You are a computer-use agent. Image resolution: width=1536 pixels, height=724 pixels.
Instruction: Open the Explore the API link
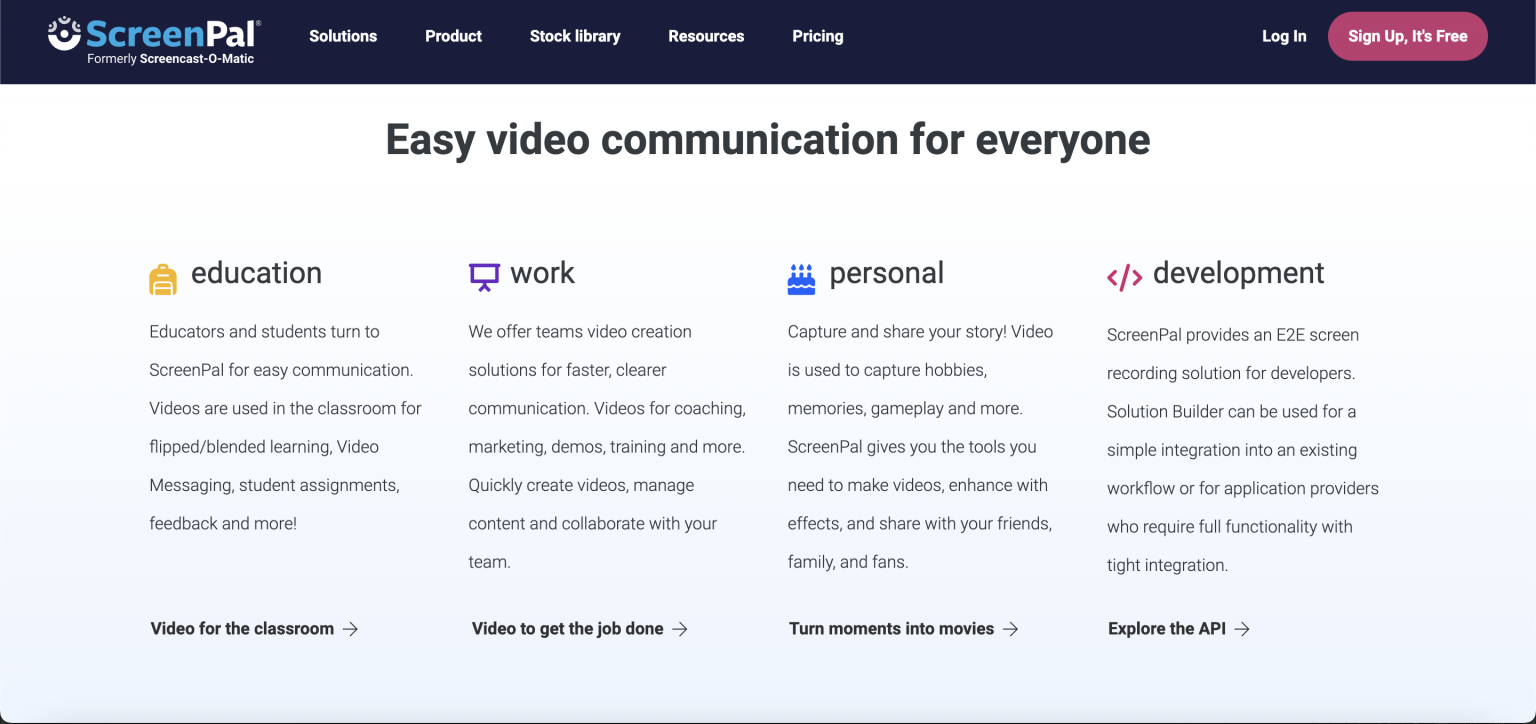[x=1166, y=628]
